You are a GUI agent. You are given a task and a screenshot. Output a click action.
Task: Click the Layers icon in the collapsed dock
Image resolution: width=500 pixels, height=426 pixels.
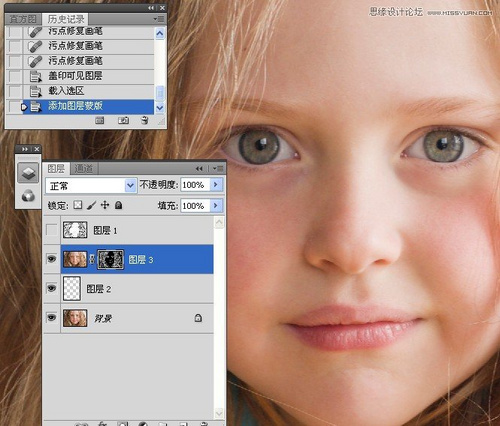pyautogui.click(x=28, y=173)
